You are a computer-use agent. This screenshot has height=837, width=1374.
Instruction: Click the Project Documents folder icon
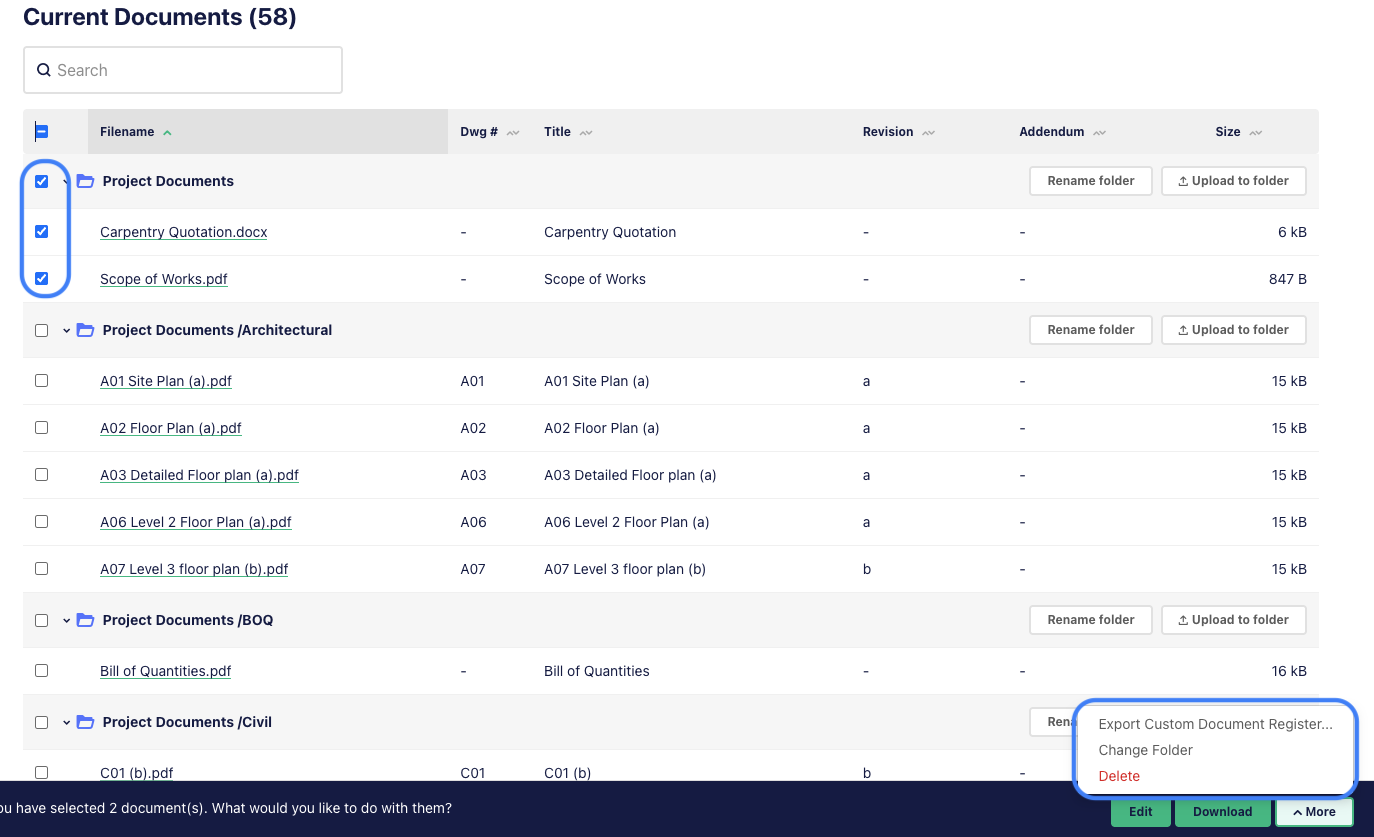[x=85, y=181]
